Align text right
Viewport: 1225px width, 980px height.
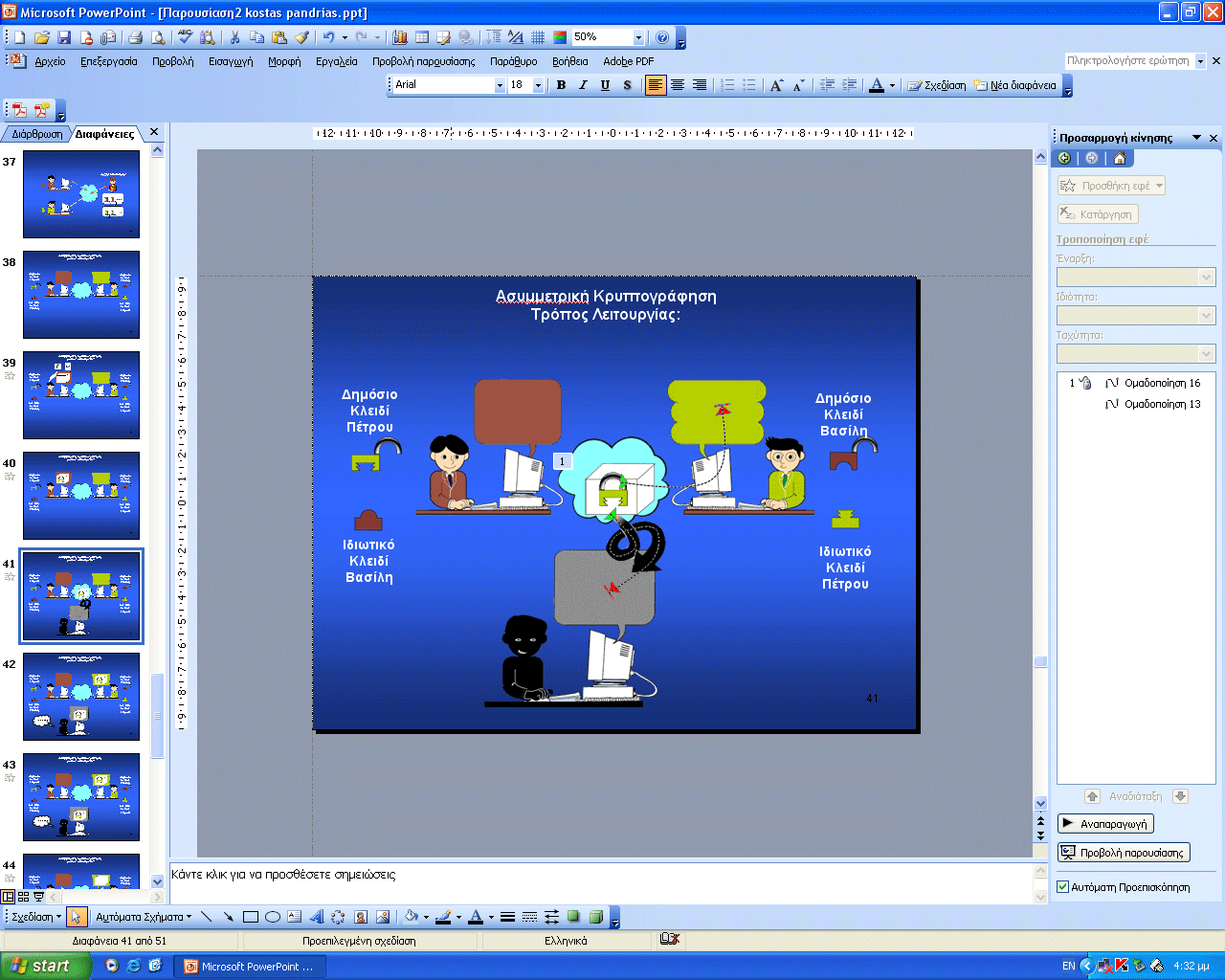[x=700, y=85]
